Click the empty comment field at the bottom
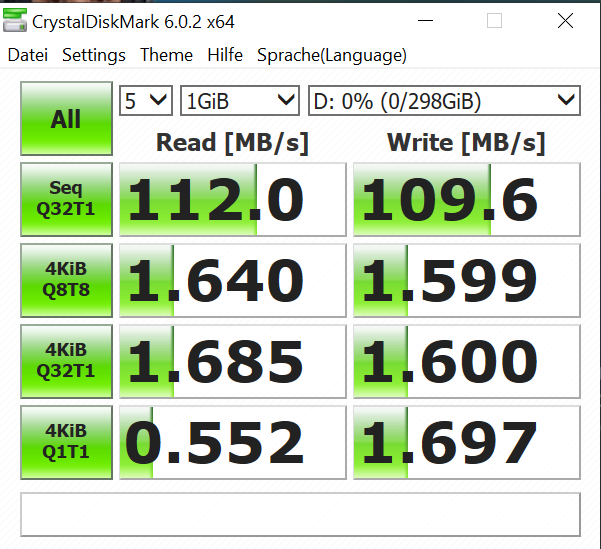601x549 pixels. (300, 514)
